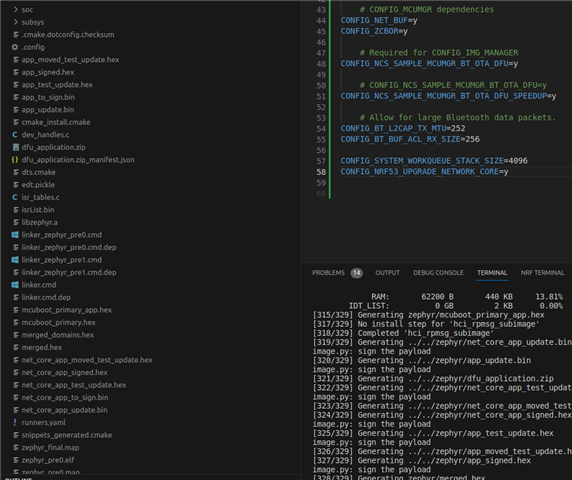The image size is (572, 480).
Task: Click Windows icon beside linker.cmd
Action: [x=15, y=285]
